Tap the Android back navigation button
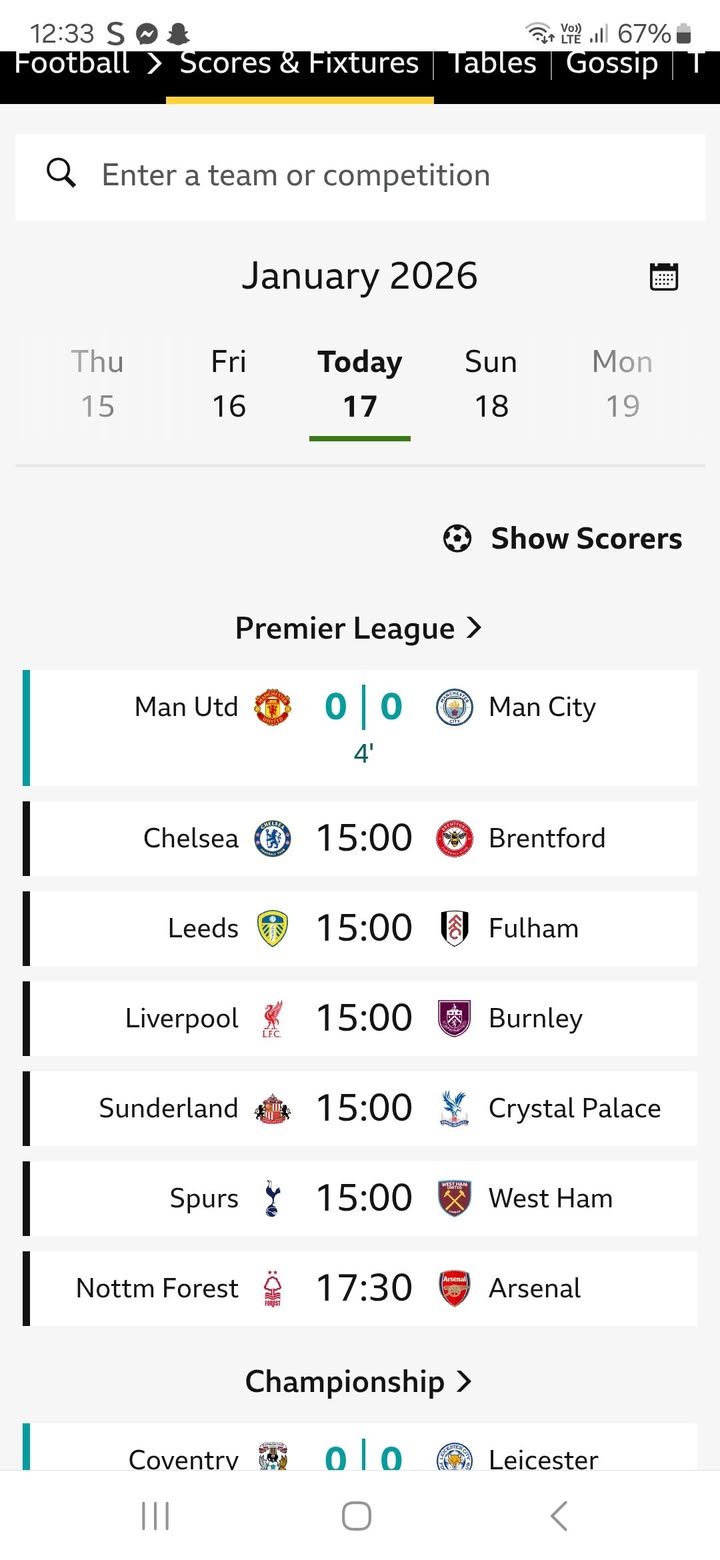720x1560 pixels. [559, 1516]
